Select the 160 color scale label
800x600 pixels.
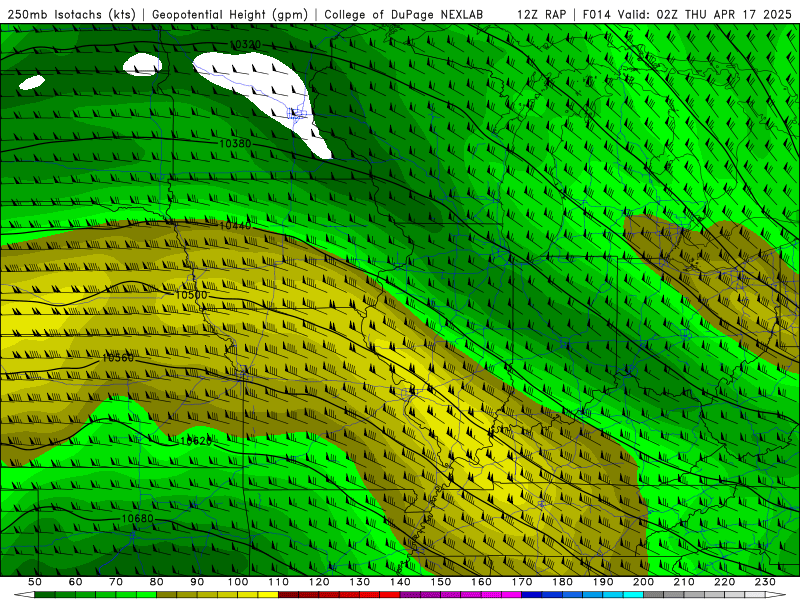click(x=481, y=582)
